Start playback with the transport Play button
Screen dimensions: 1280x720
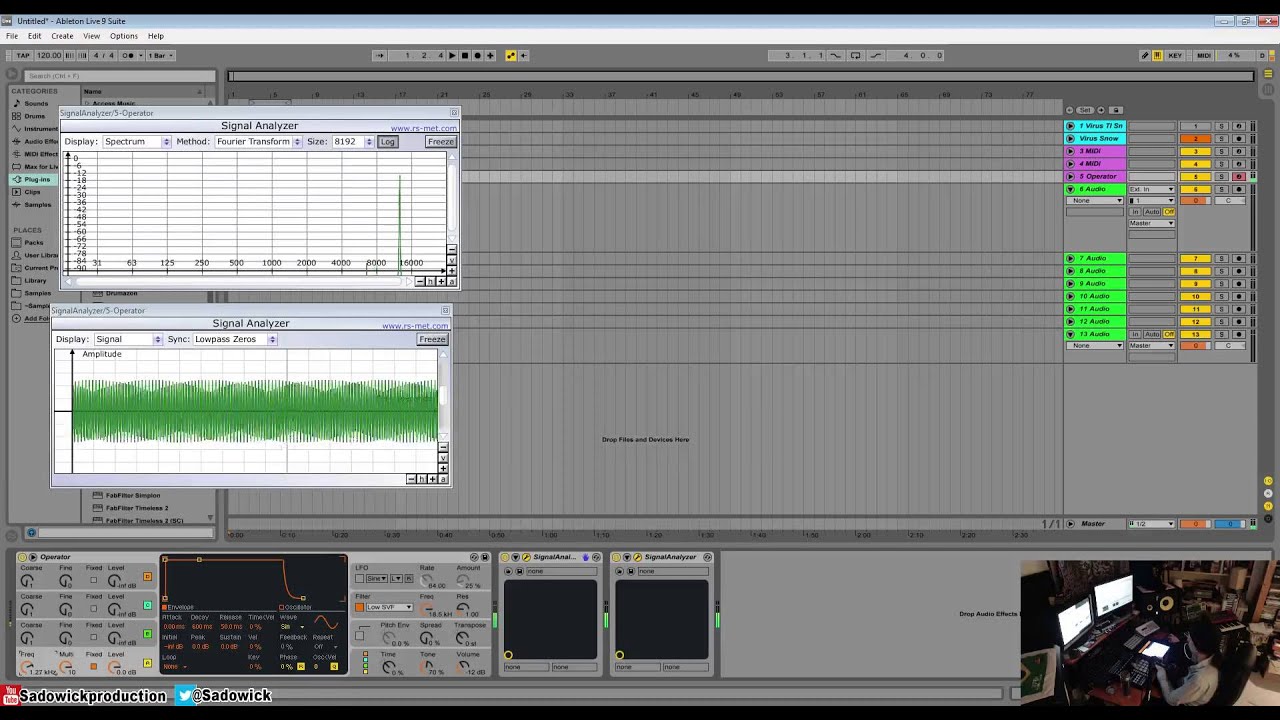point(452,55)
